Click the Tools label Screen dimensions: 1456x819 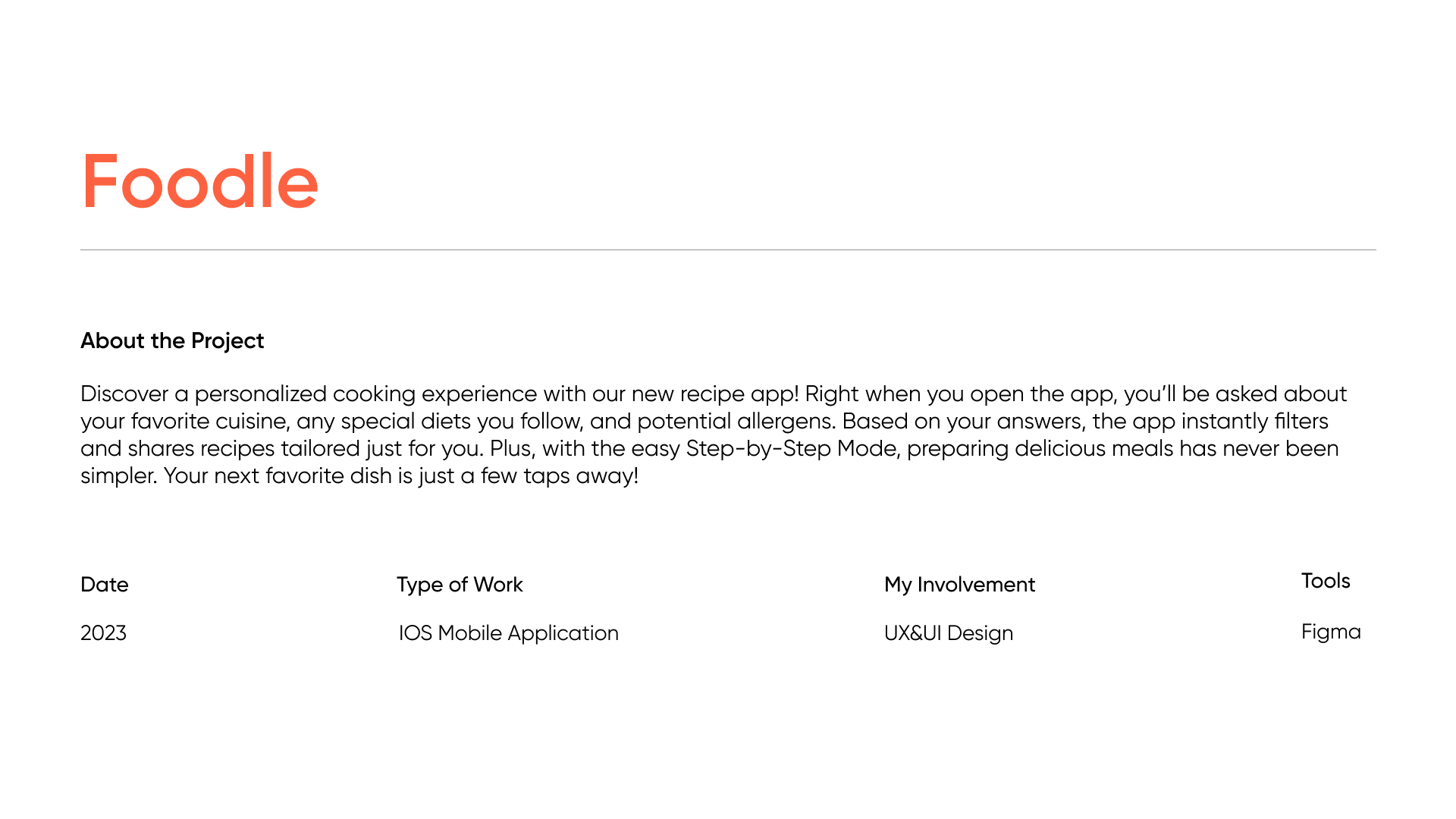tap(1326, 581)
